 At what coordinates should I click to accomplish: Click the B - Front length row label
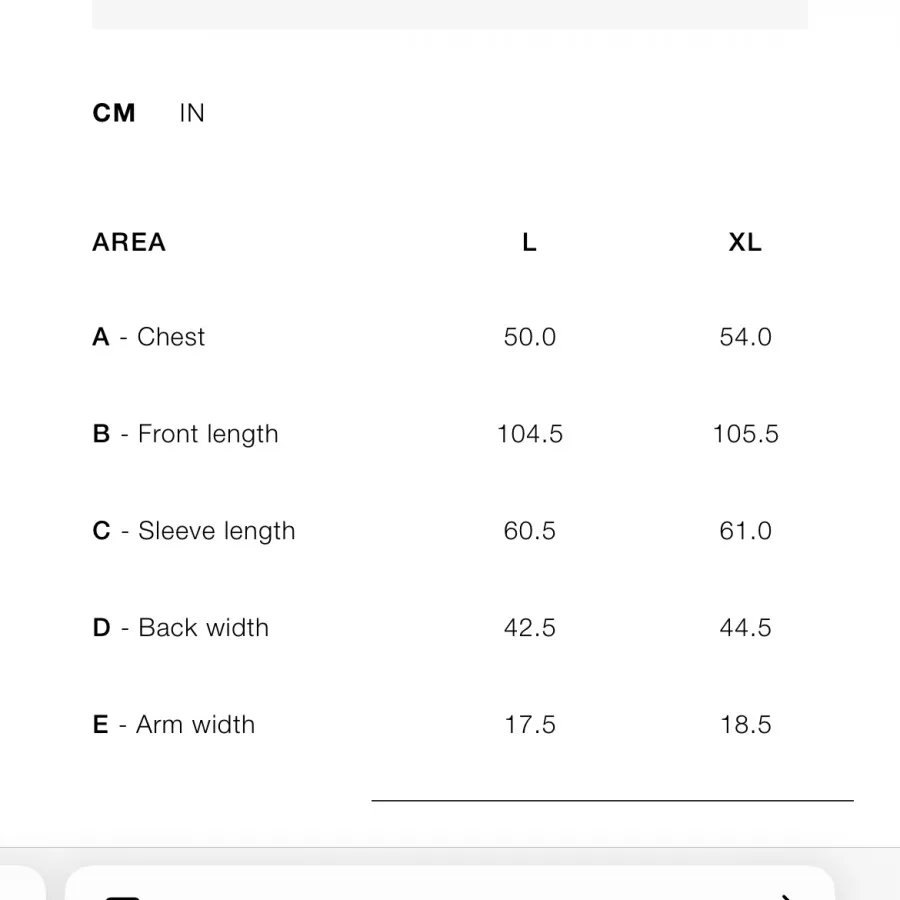click(186, 434)
